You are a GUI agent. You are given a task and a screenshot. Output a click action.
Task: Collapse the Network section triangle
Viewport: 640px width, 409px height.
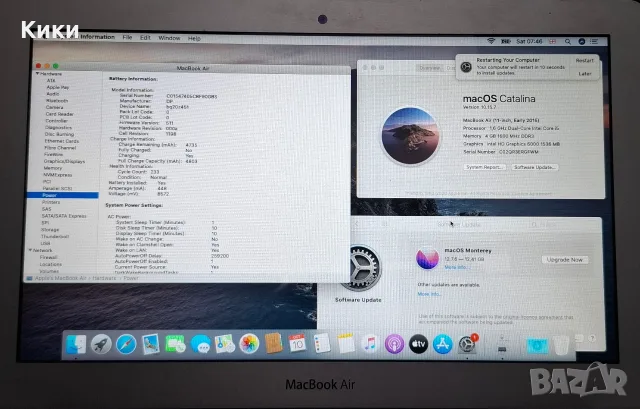pos(30,250)
